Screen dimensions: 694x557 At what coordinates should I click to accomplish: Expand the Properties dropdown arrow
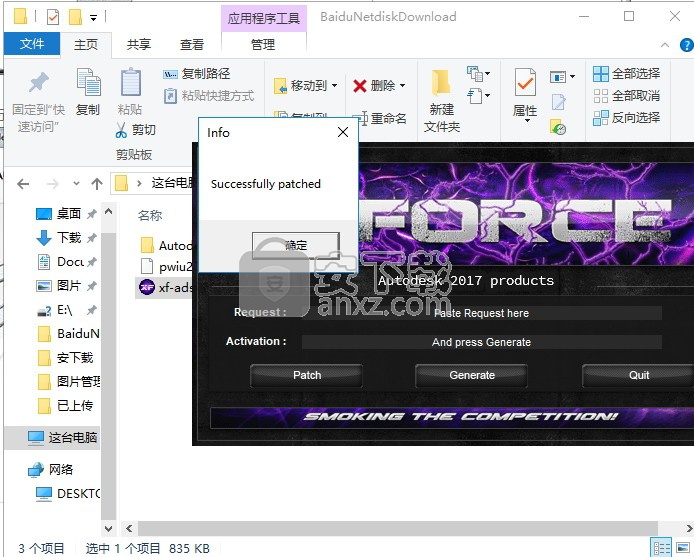(x=527, y=120)
